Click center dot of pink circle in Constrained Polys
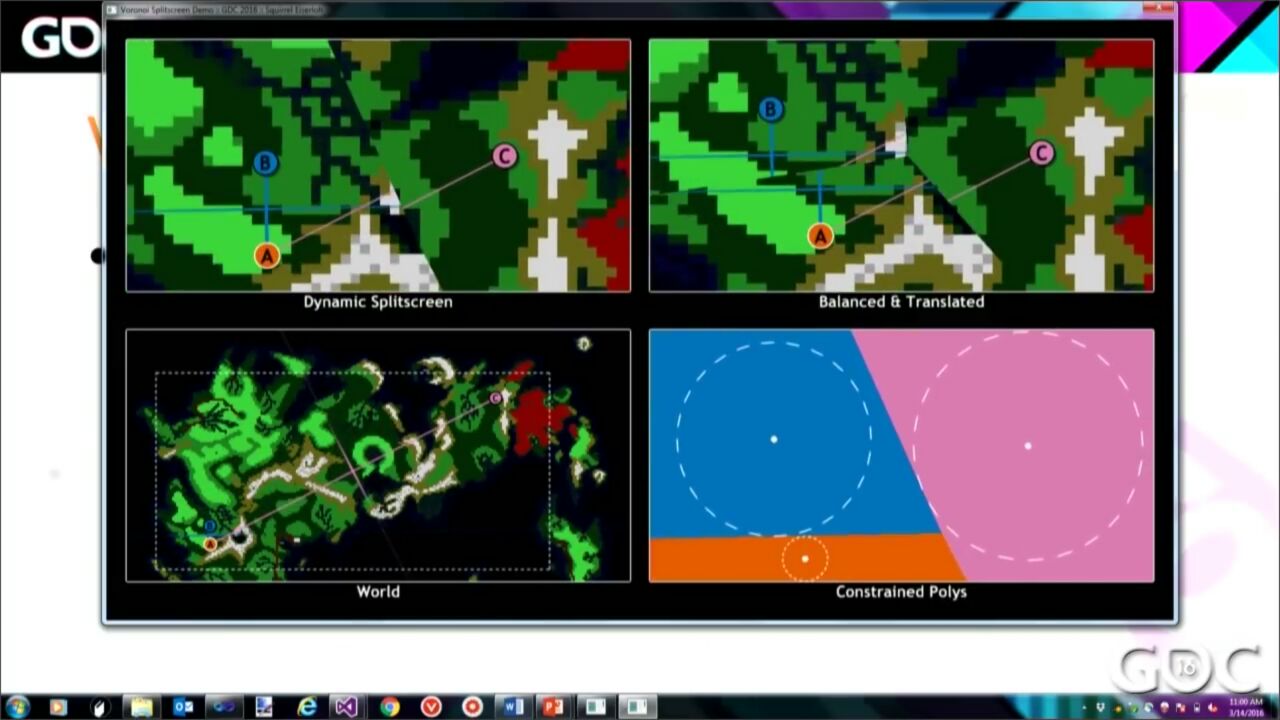 1028,445
